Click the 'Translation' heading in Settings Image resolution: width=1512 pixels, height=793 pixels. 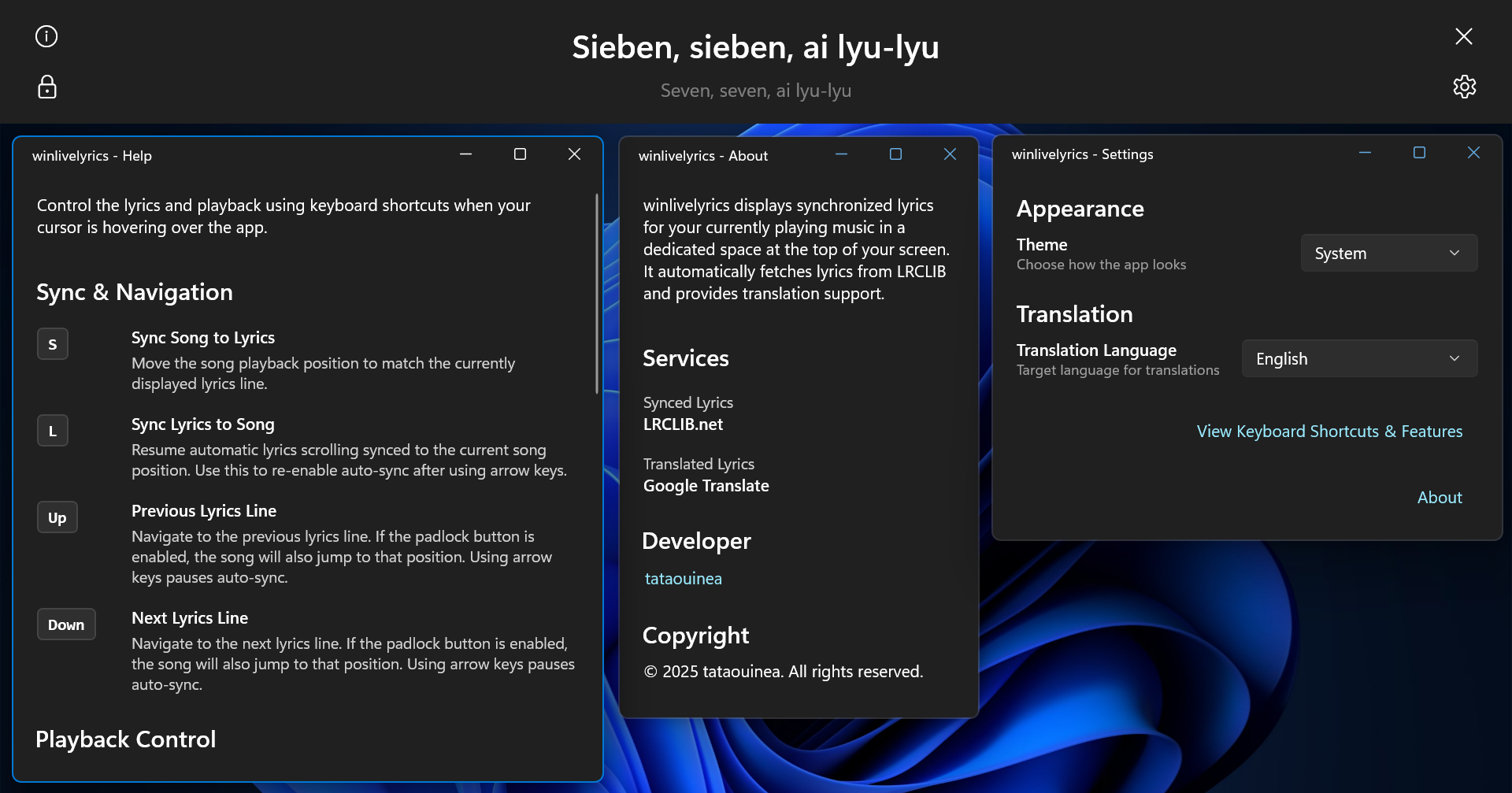click(1075, 314)
